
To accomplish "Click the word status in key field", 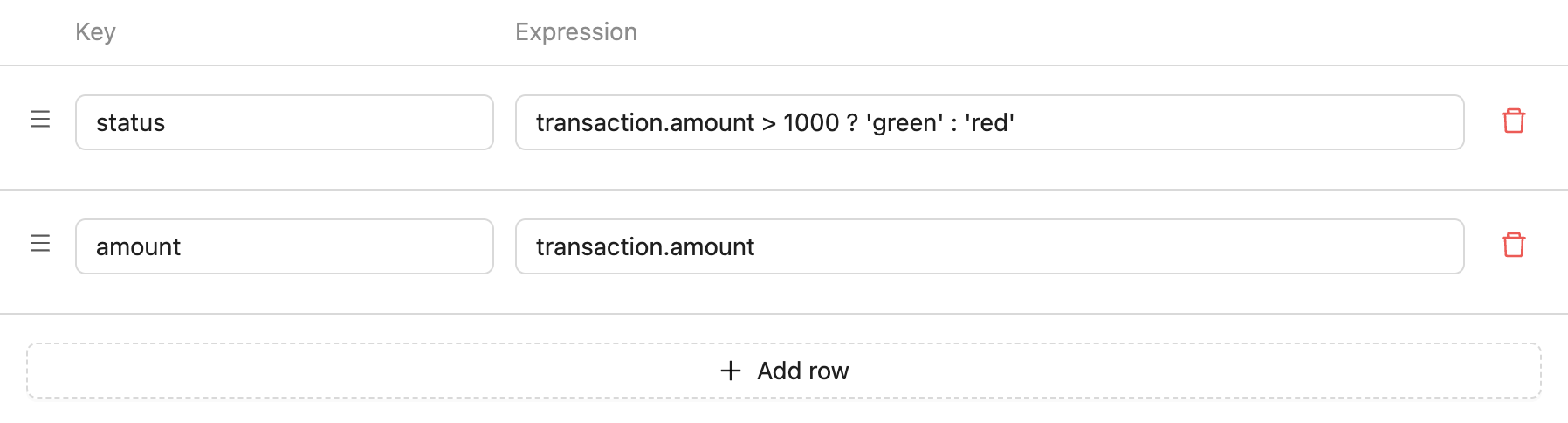I will (130, 123).
